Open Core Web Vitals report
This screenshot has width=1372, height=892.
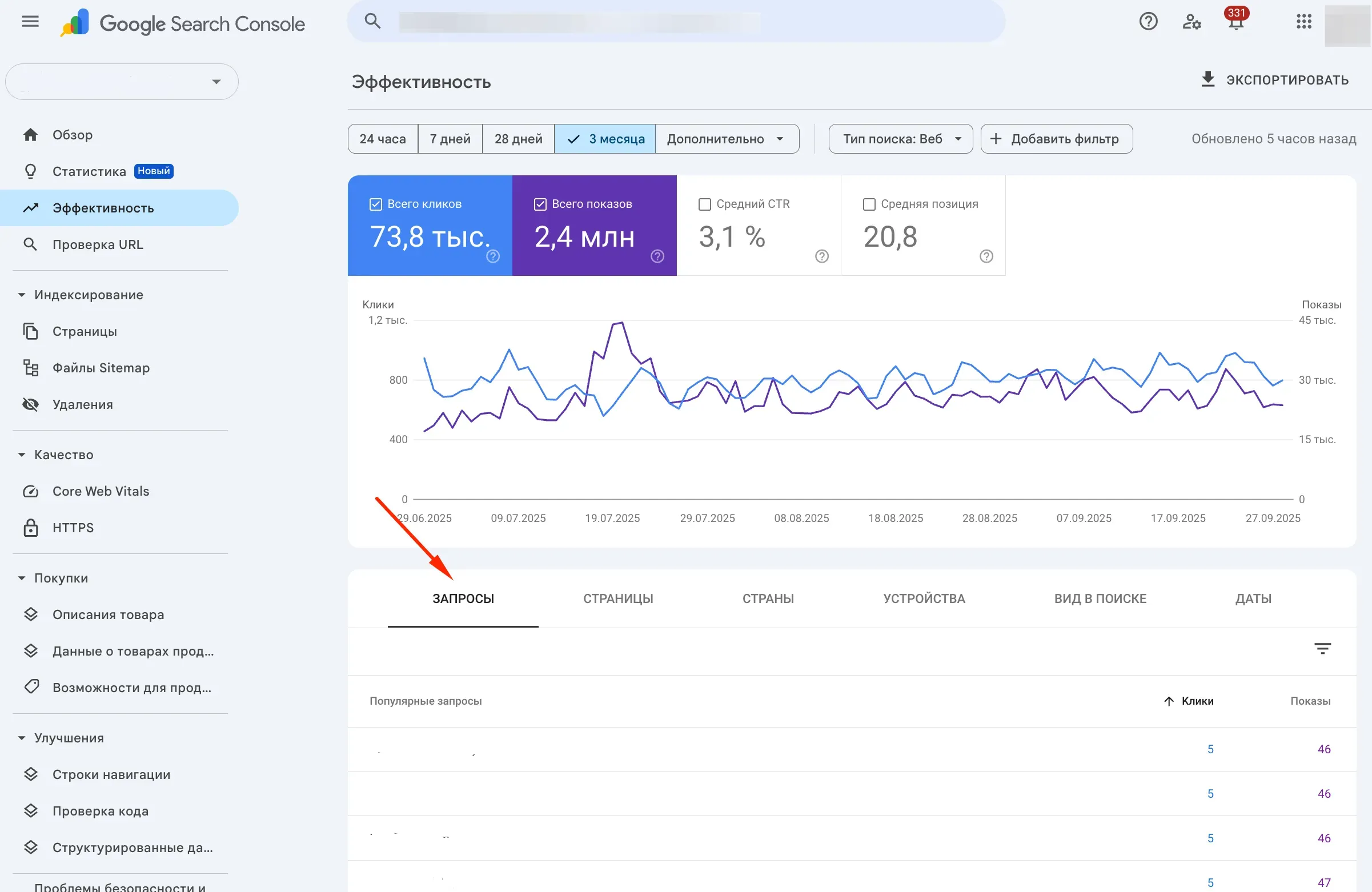tap(101, 491)
